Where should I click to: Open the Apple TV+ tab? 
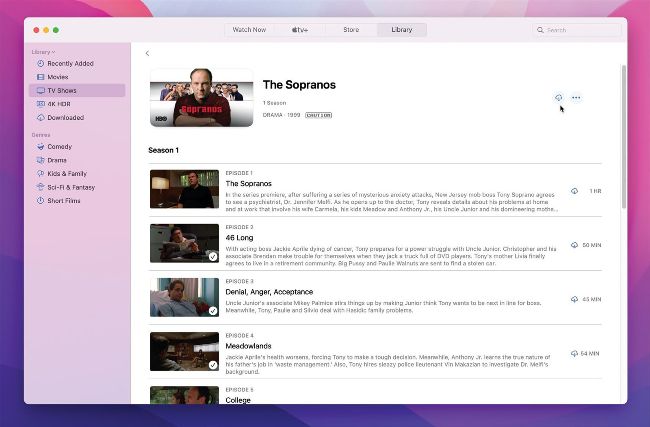click(x=300, y=30)
